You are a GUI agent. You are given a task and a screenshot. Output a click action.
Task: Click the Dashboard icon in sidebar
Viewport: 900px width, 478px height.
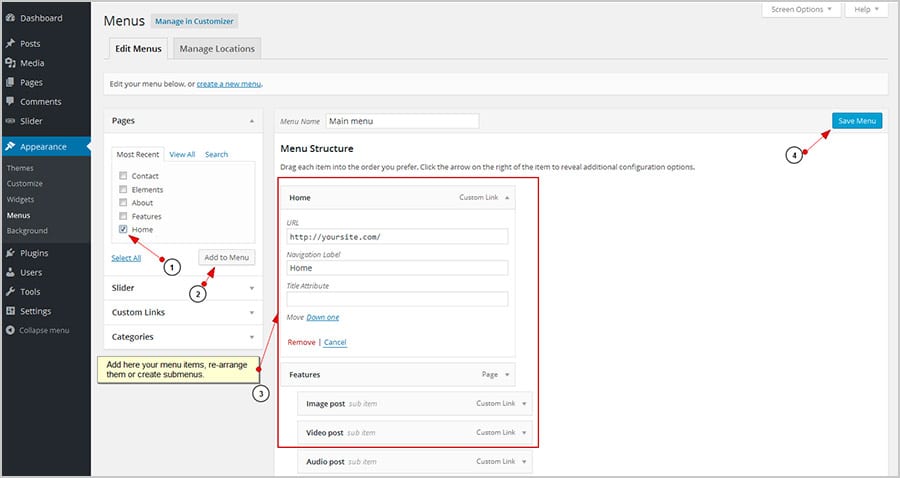(x=10, y=18)
